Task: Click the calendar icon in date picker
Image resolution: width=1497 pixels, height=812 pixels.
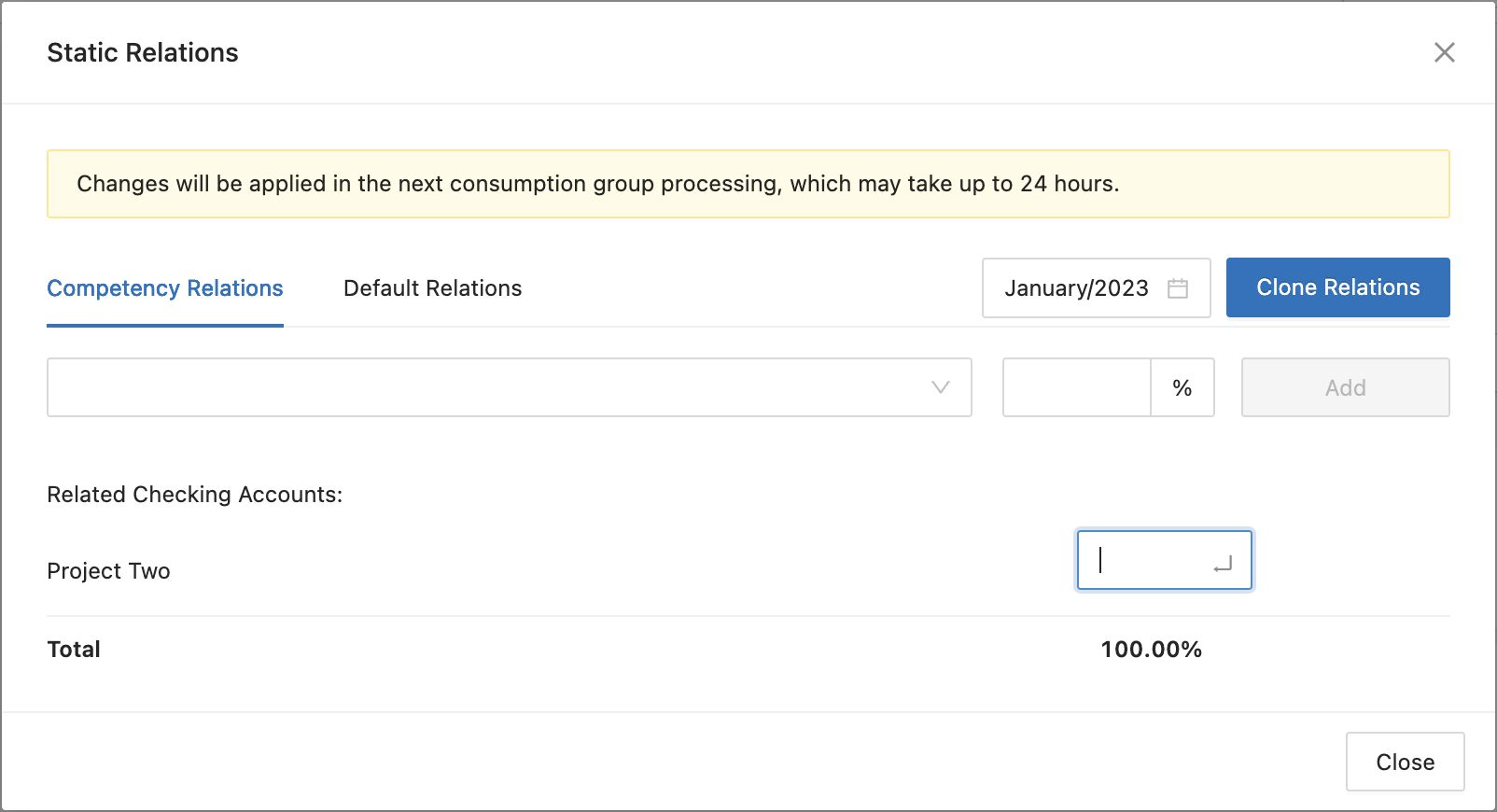Action: [1178, 288]
